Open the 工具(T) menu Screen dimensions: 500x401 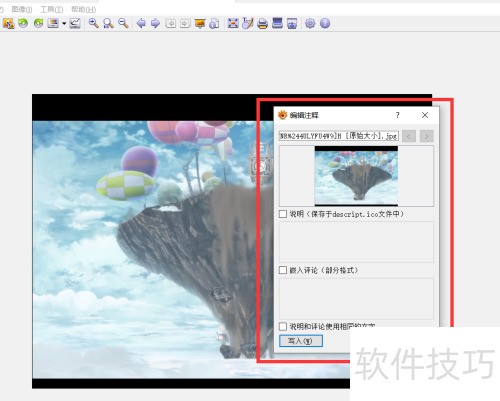click(52, 9)
